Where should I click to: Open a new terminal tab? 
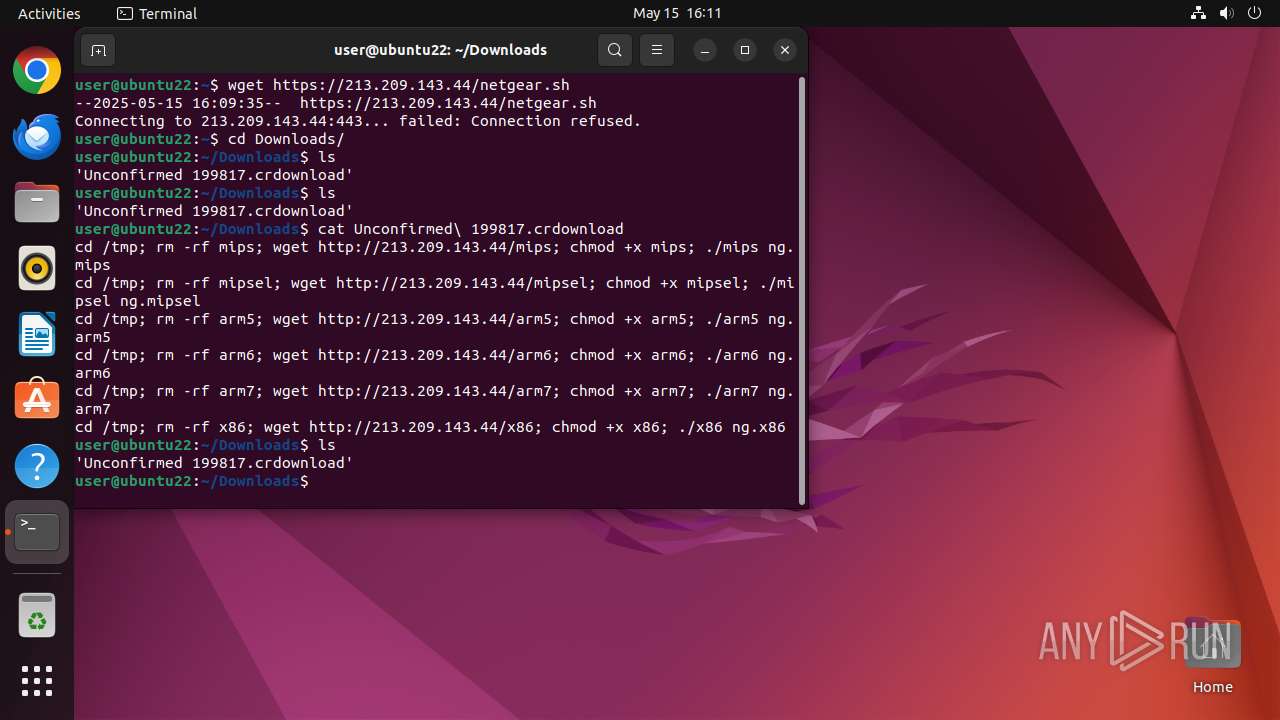click(98, 50)
